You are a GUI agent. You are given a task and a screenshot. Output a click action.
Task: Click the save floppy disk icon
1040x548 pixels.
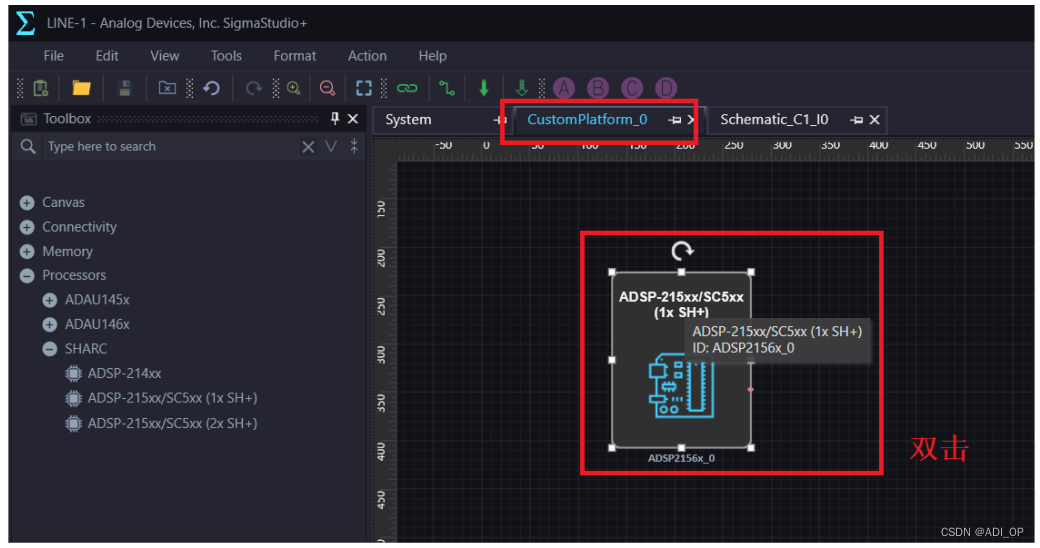[x=125, y=88]
